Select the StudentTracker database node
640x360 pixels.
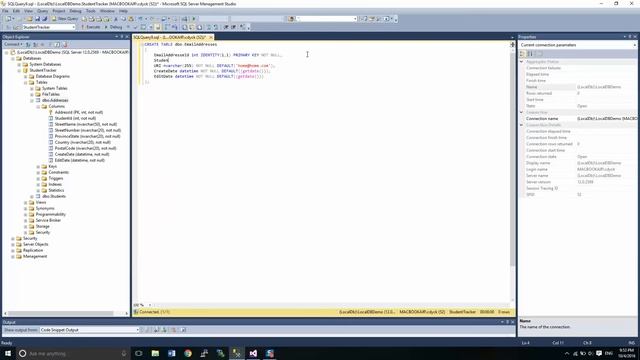pos(43,70)
